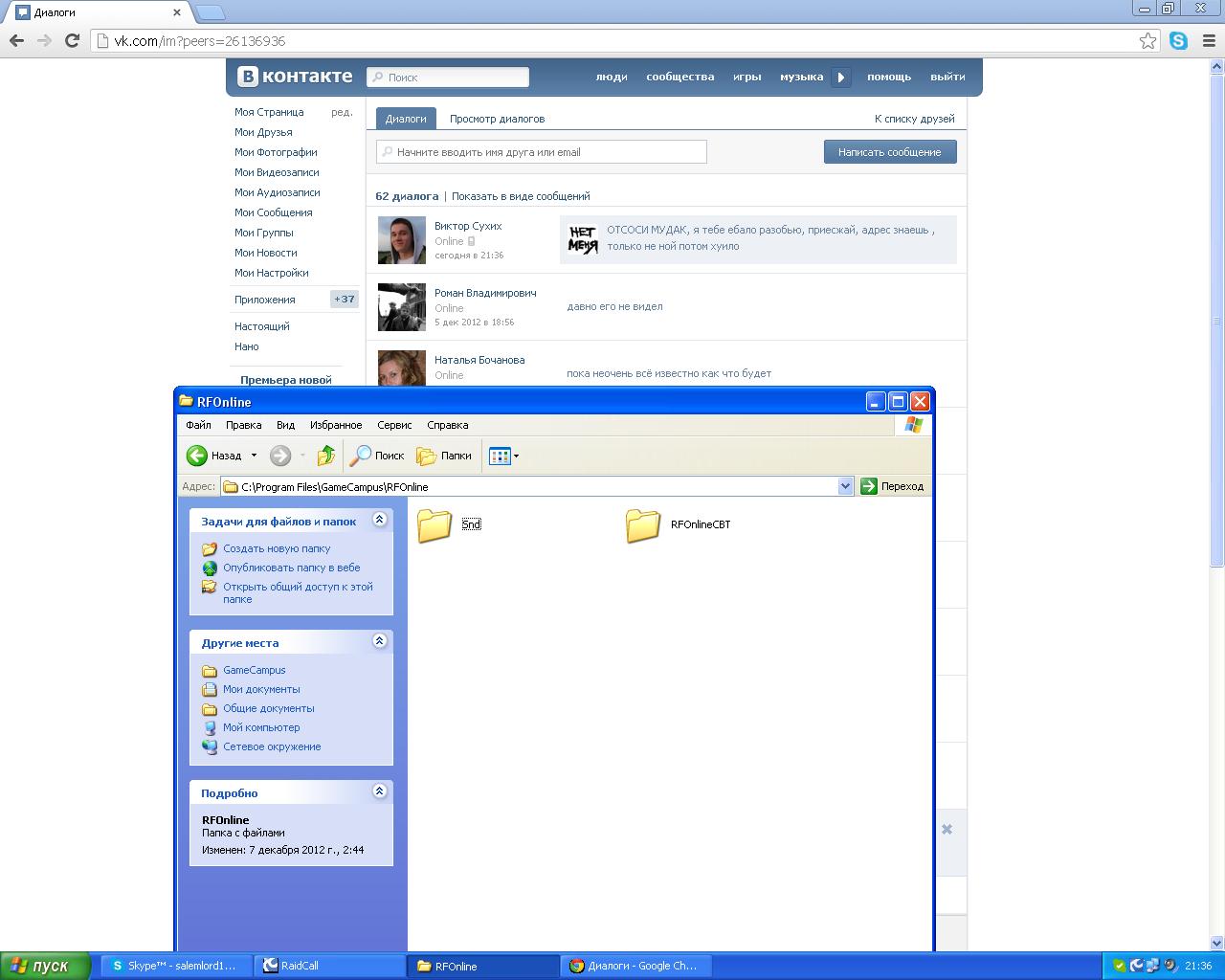
Task: Click Chrome page vertical scrollbar
Action: [1217, 321]
